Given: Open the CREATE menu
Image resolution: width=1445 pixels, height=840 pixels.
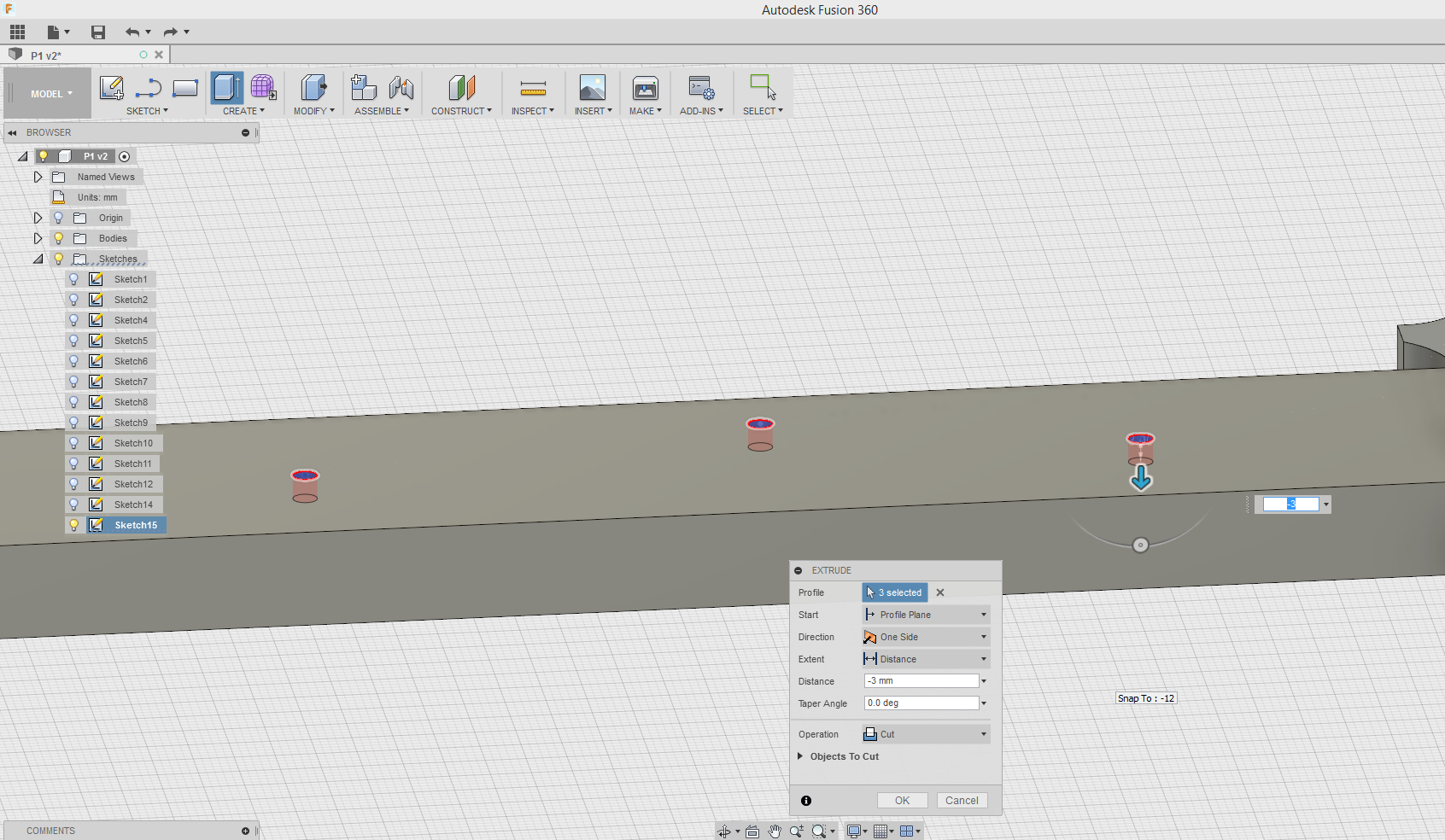Looking at the screenshot, I should pyautogui.click(x=243, y=111).
